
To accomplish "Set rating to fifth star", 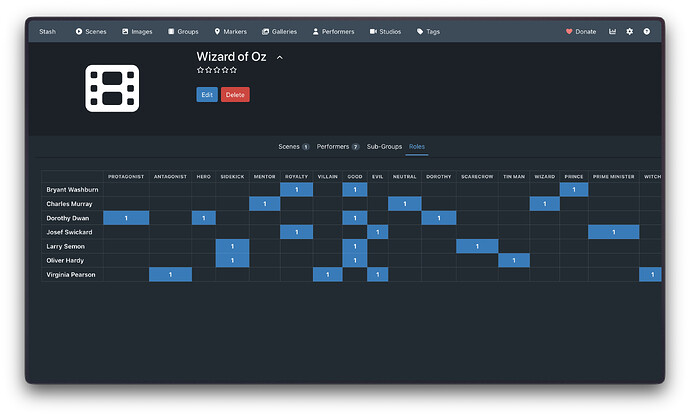I will (x=234, y=70).
